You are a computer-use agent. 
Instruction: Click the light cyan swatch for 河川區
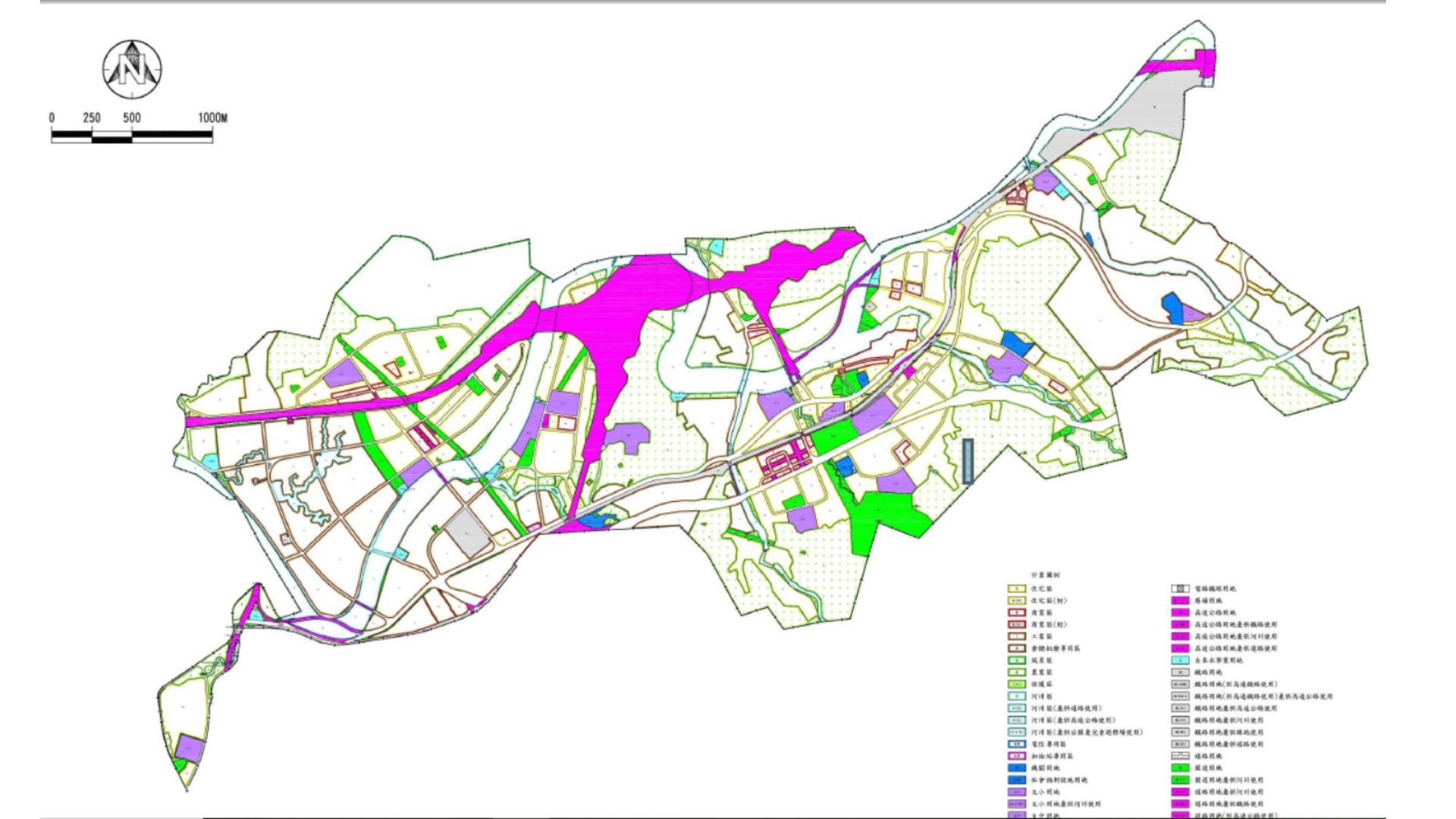pyautogui.click(x=1016, y=696)
